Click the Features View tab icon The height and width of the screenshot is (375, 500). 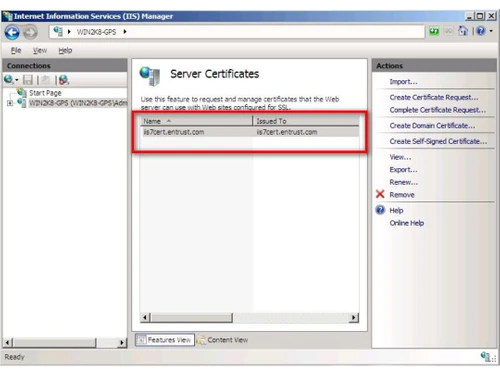(141, 340)
